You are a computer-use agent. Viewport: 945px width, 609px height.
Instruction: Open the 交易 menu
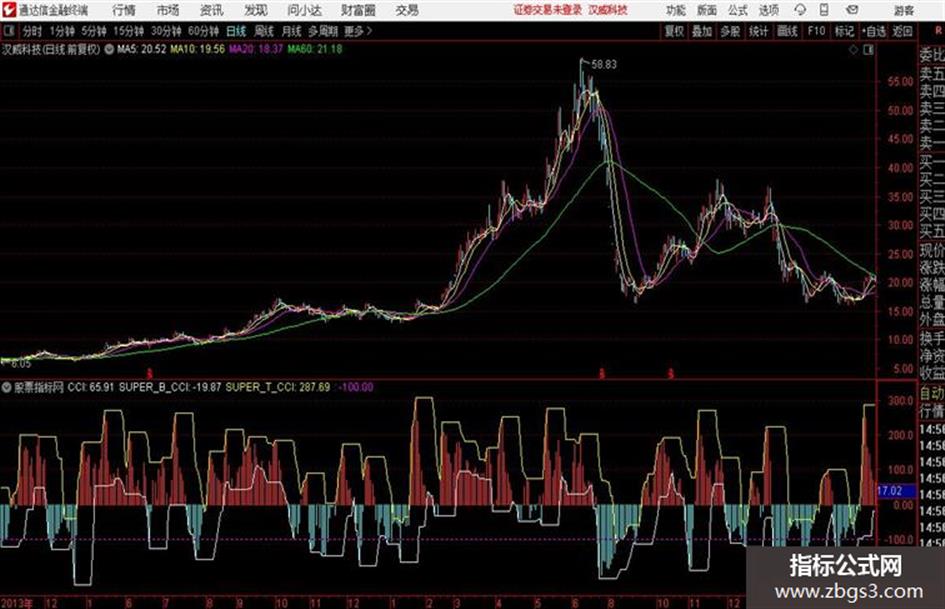coord(407,10)
